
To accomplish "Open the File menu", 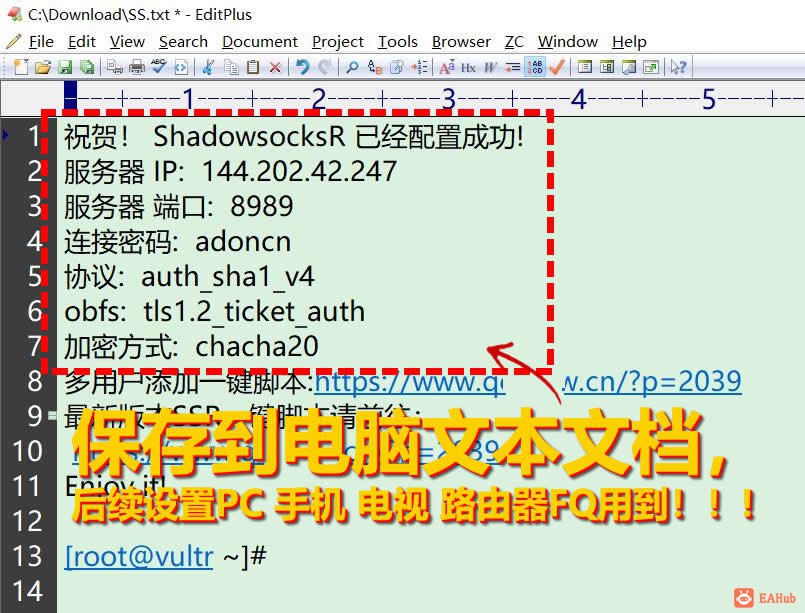I will click(x=41, y=42).
